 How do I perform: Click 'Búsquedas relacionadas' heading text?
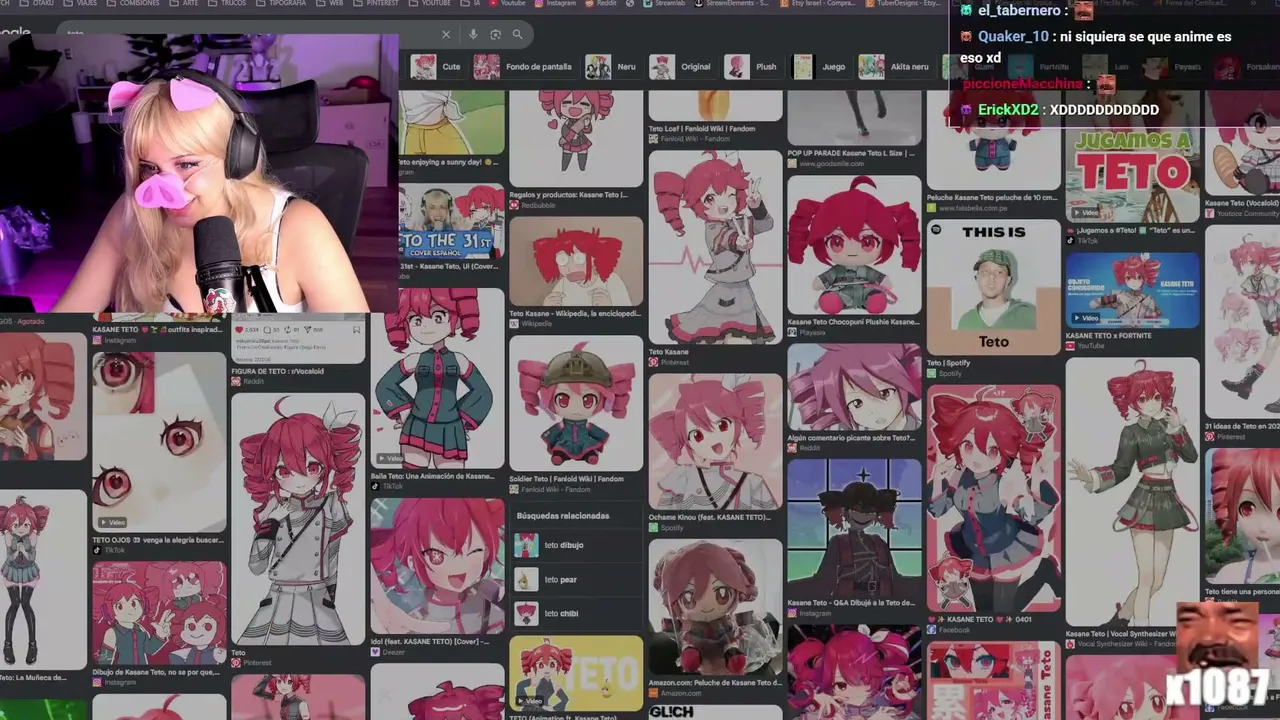[563, 516]
